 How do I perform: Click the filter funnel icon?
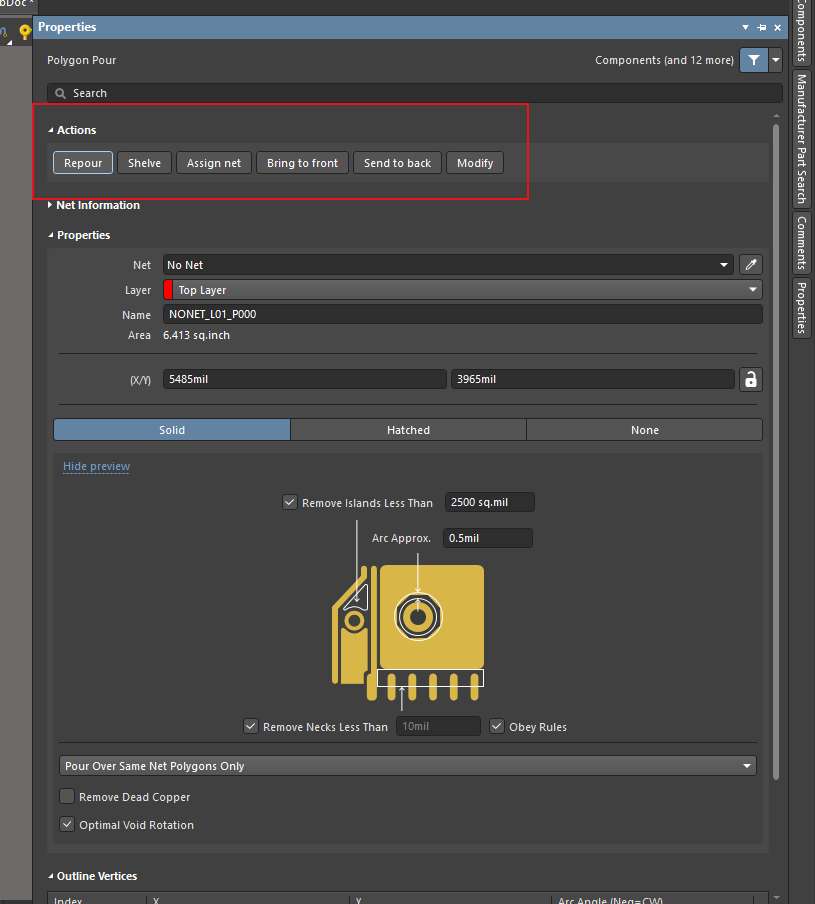[x=753, y=60]
